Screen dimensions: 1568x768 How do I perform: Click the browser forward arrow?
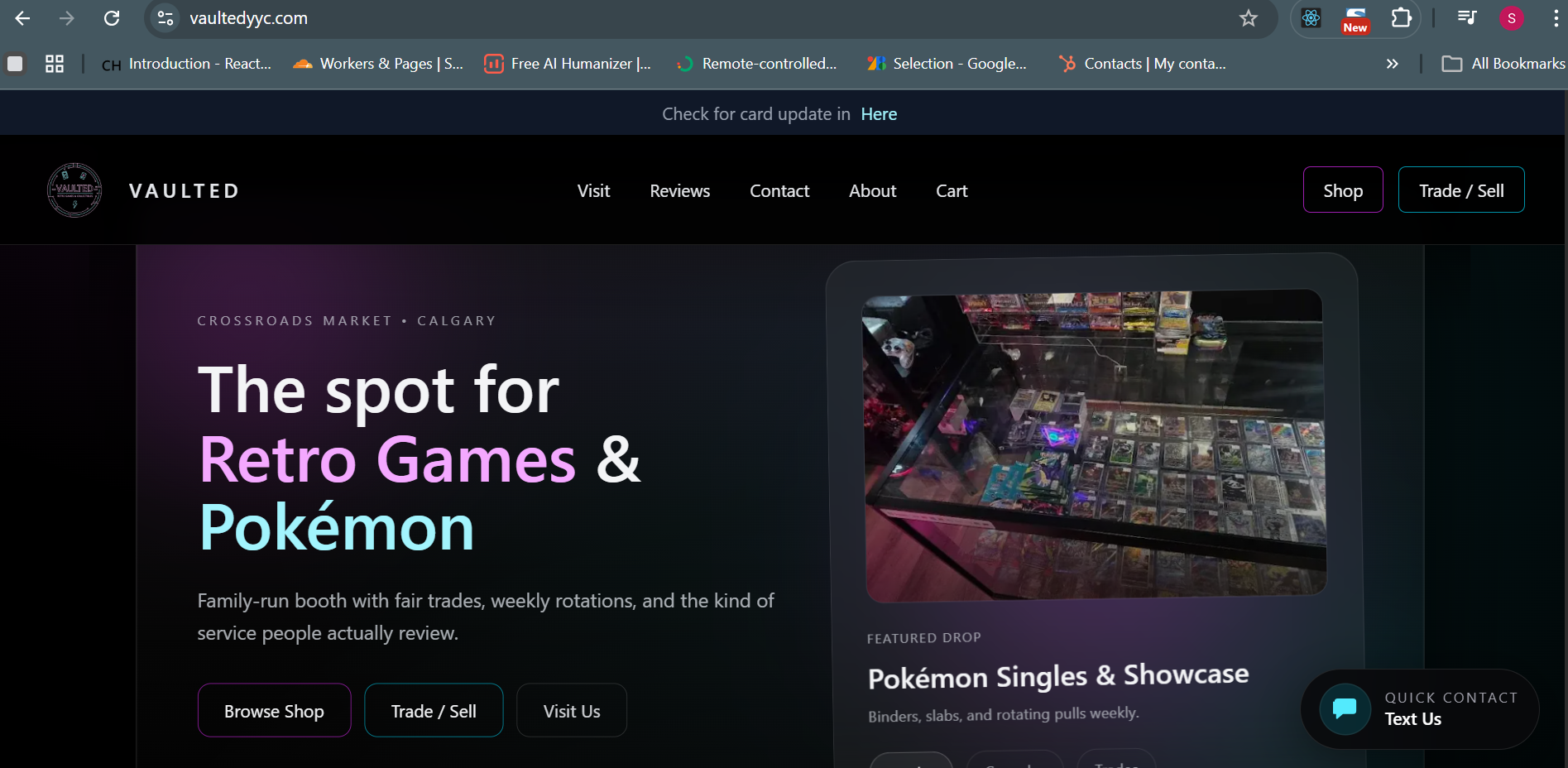click(67, 18)
